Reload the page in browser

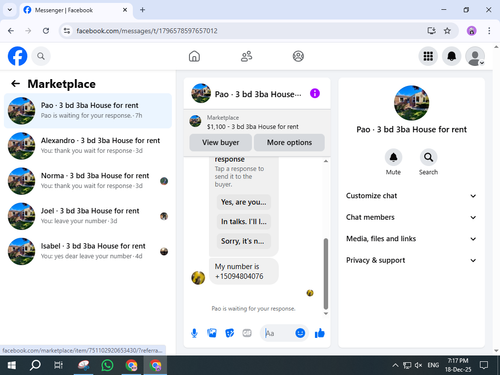pyautogui.click(x=46, y=31)
